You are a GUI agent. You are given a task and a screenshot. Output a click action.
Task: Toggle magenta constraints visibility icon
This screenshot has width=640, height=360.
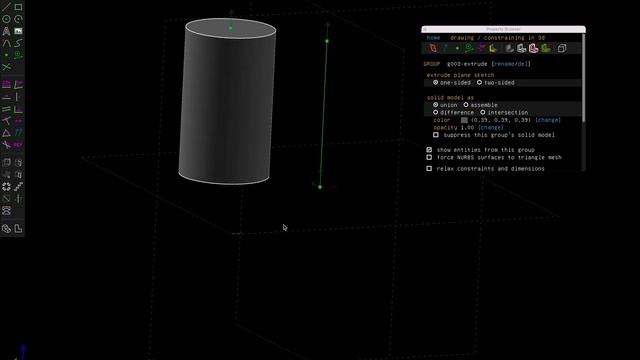482,49
